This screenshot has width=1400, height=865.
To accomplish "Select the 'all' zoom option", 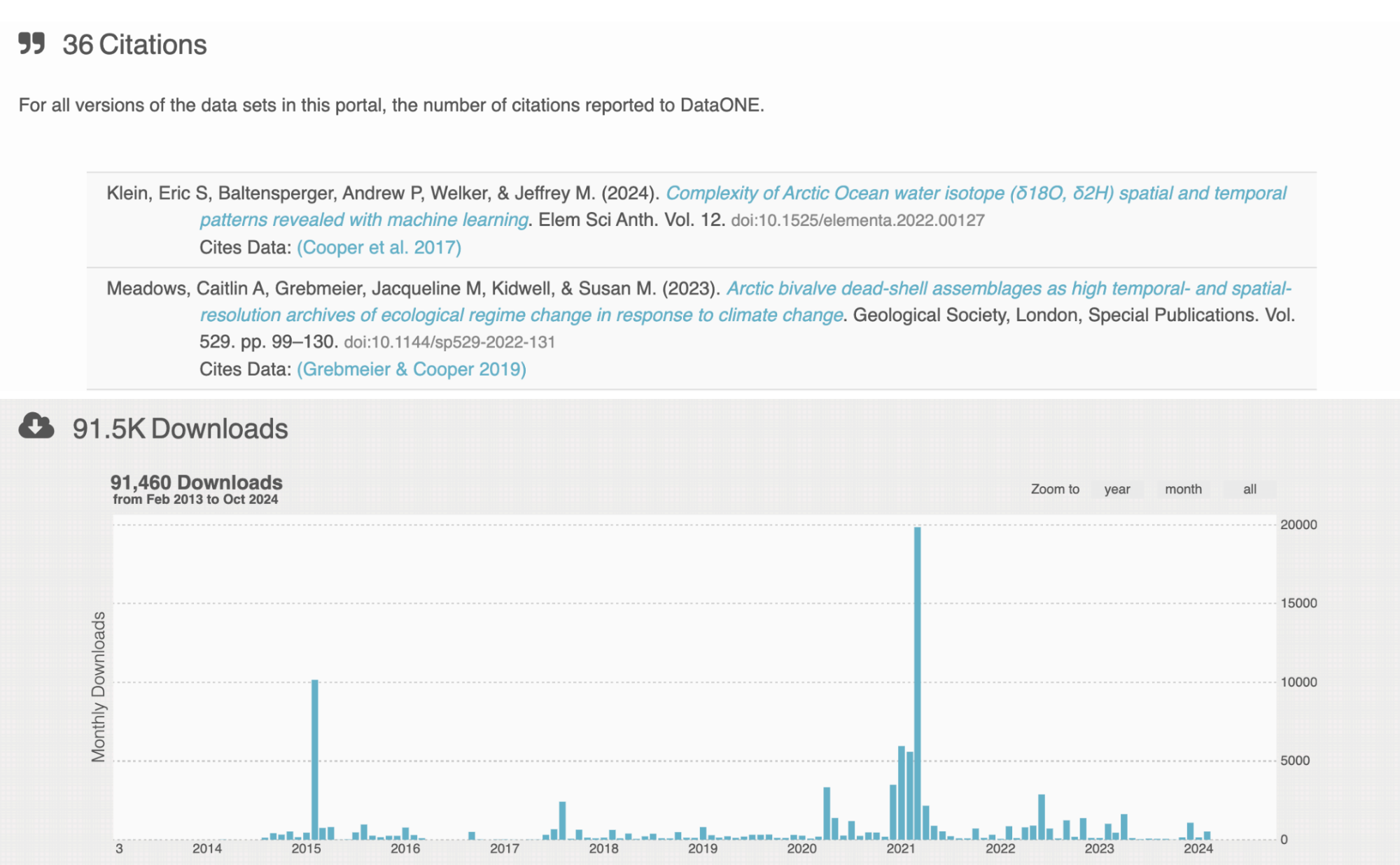I will click(1249, 489).
